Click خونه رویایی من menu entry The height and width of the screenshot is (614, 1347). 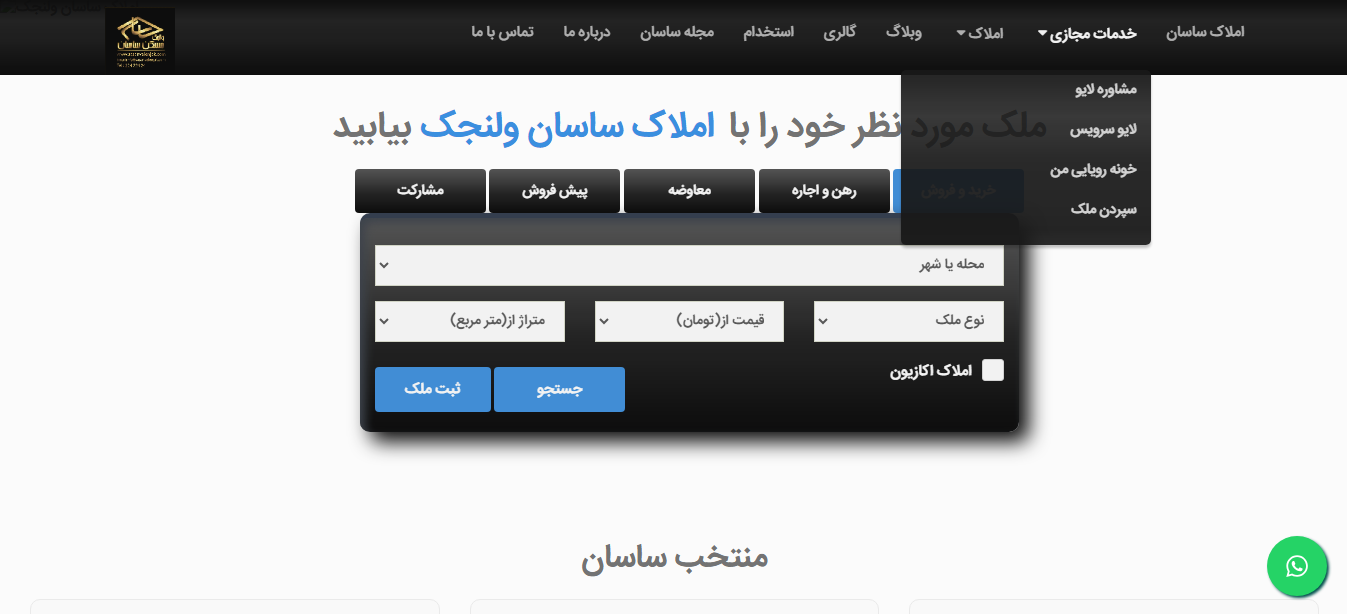coord(1093,170)
